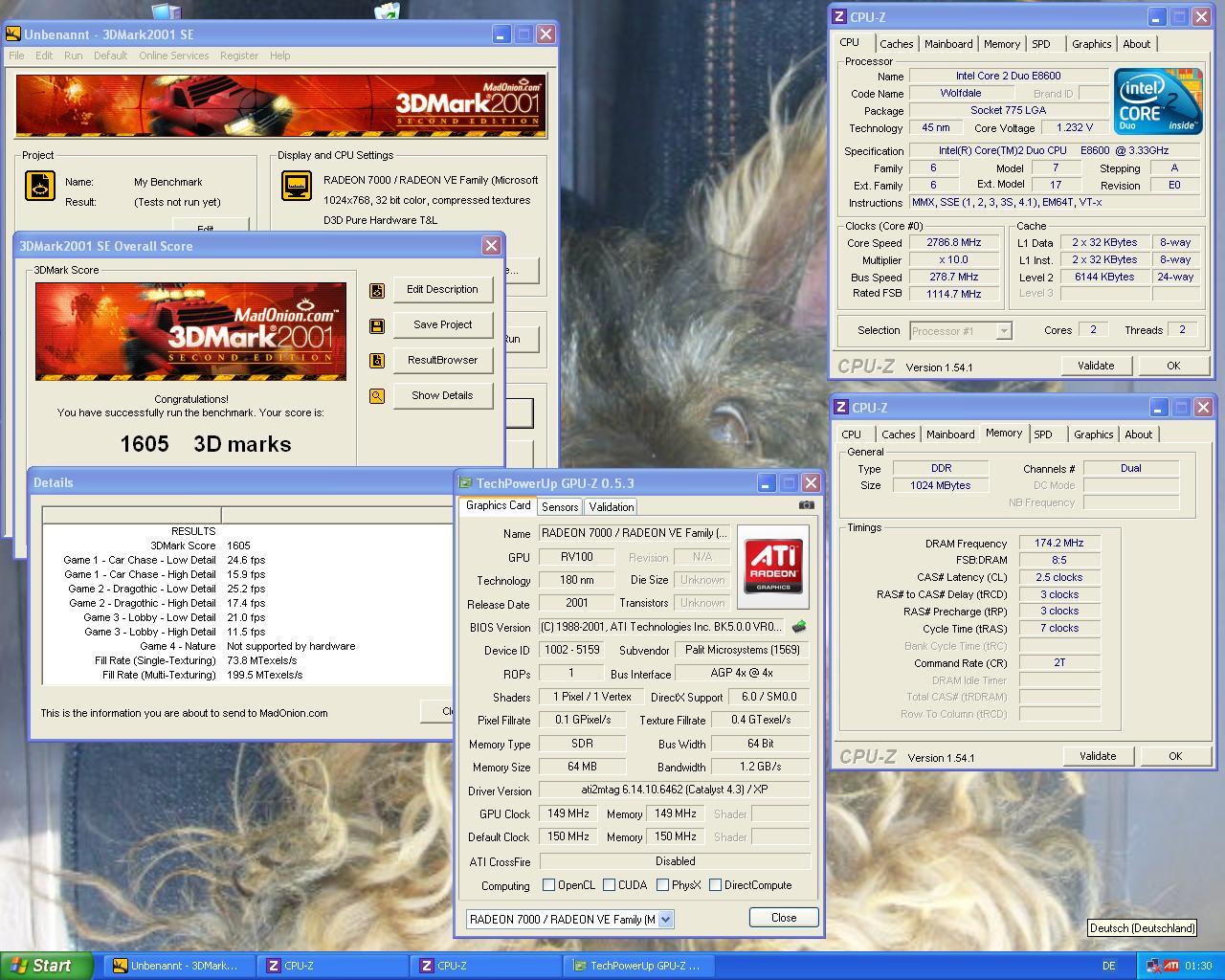Click OK in top CPU-Z window

coord(1173,366)
